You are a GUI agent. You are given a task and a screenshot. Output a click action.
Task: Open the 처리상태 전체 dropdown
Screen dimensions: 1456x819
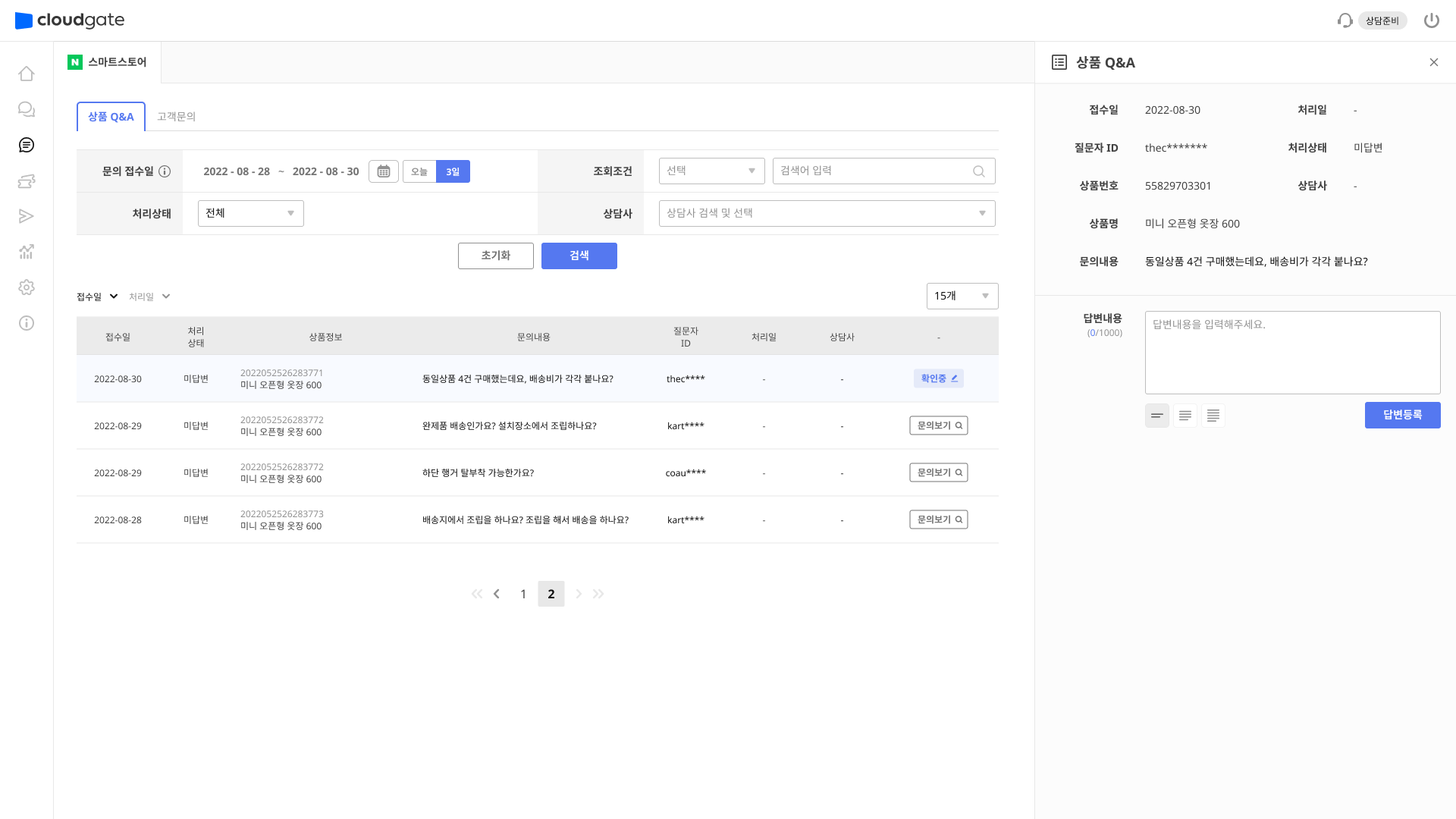(x=250, y=213)
